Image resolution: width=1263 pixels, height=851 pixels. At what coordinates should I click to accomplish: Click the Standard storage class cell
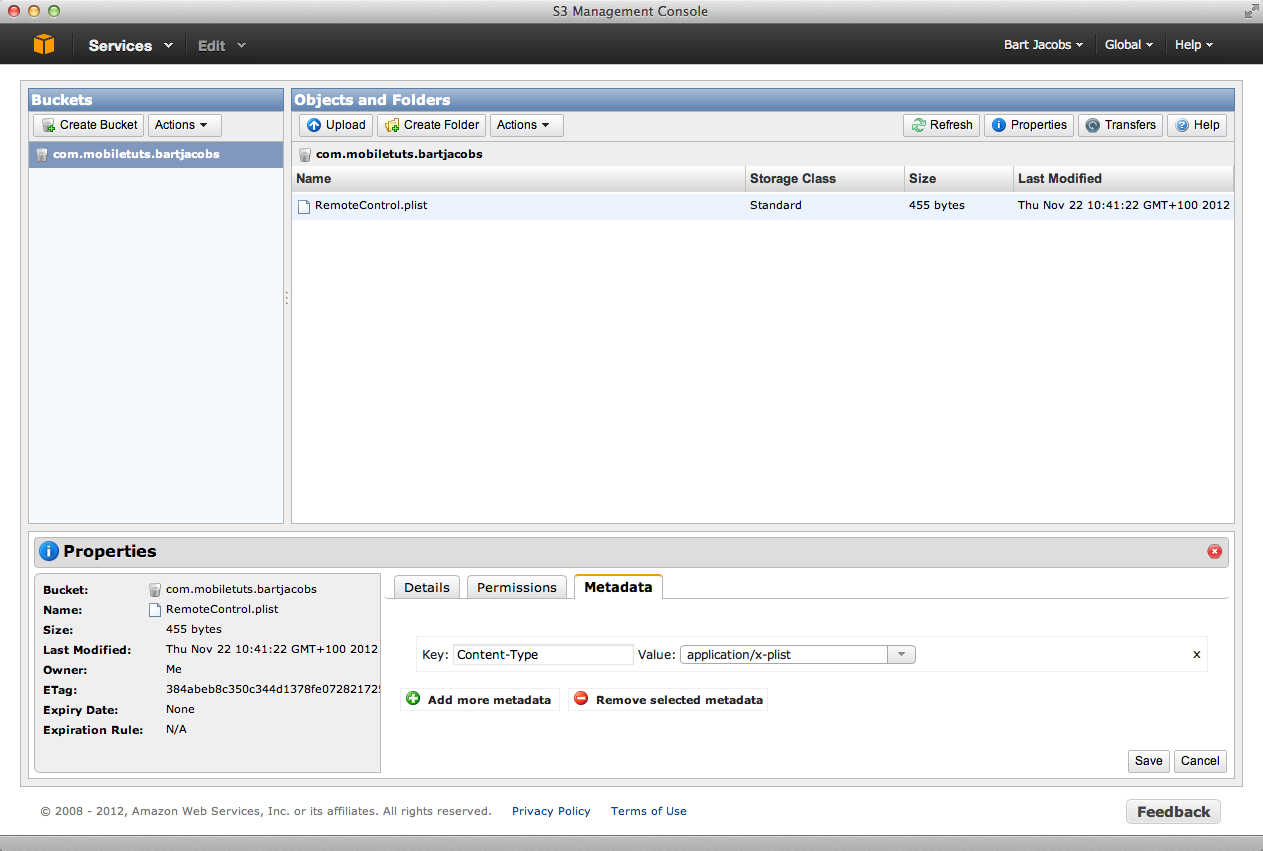tap(776, 205)
